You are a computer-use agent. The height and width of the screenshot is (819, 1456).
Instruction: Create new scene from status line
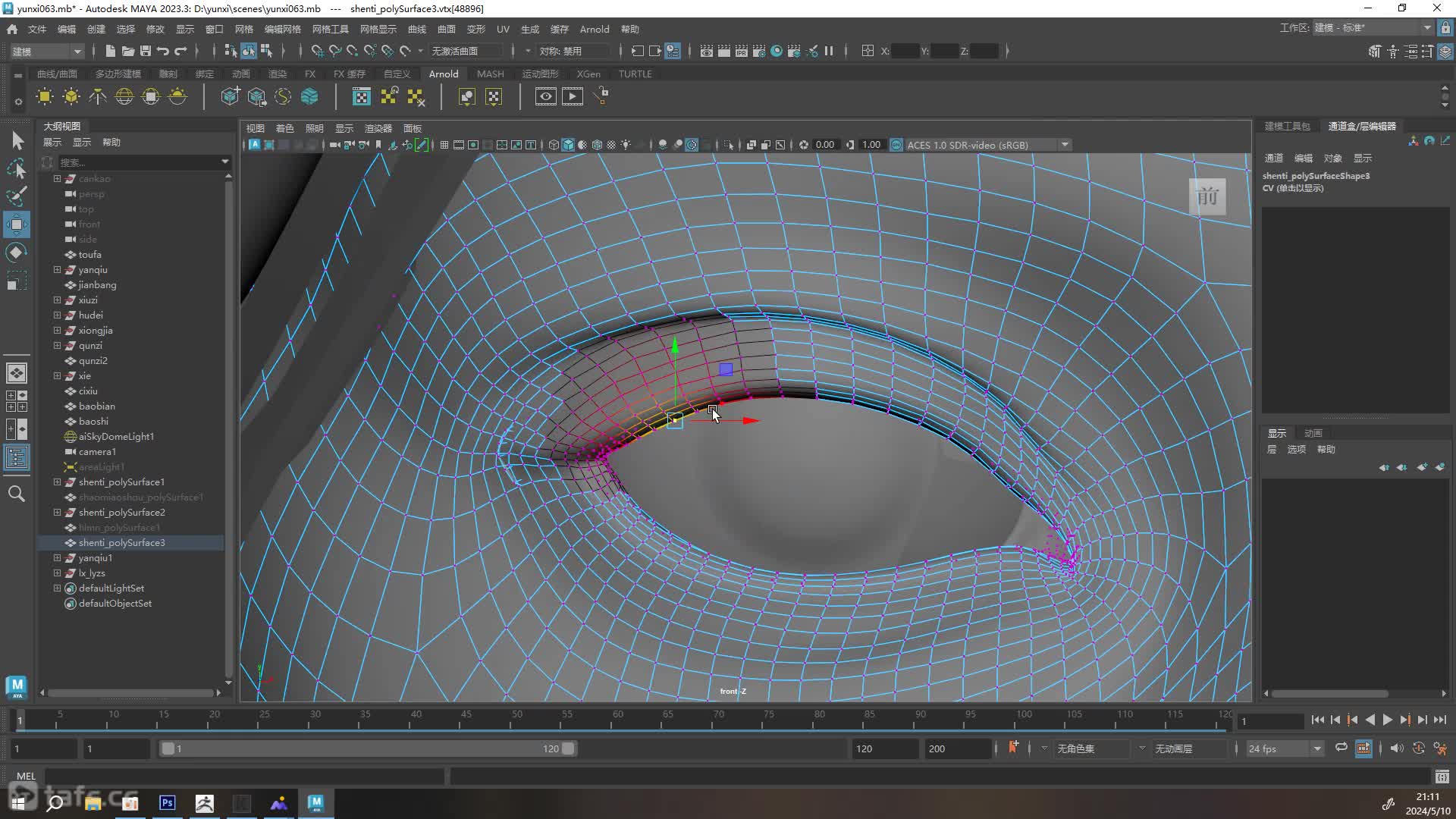tap(110, 51)
